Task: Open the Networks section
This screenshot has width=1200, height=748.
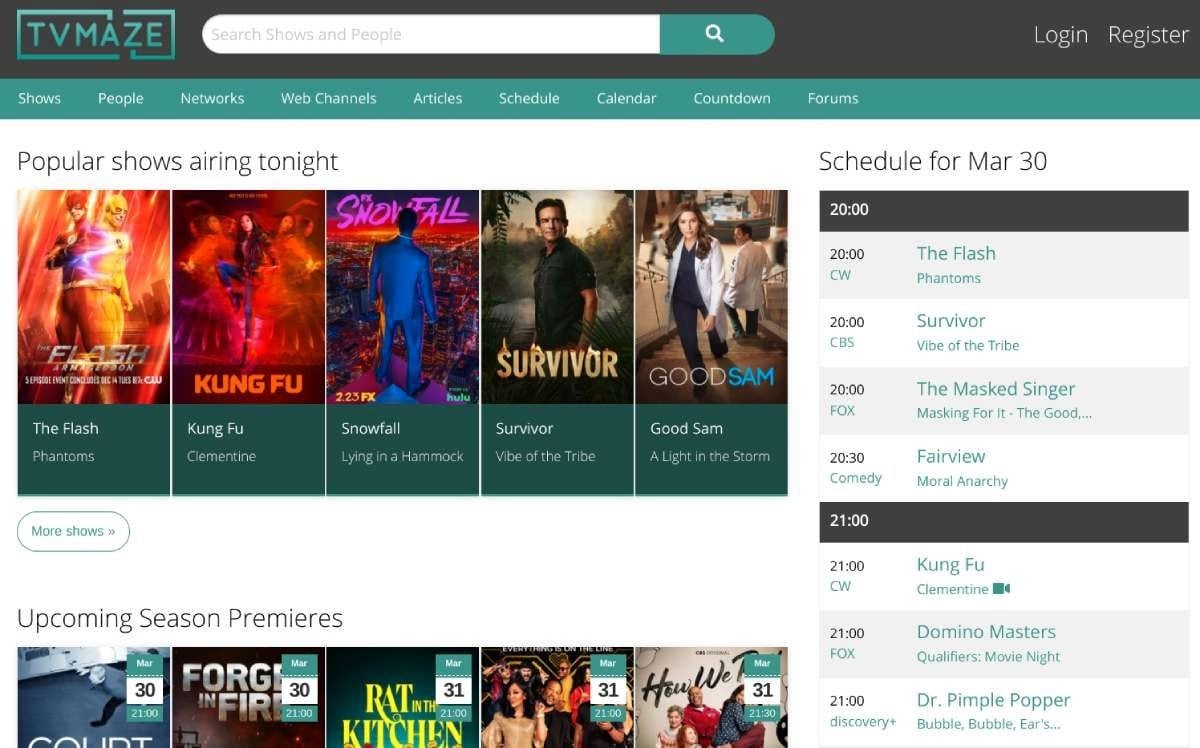Action: 212,98
